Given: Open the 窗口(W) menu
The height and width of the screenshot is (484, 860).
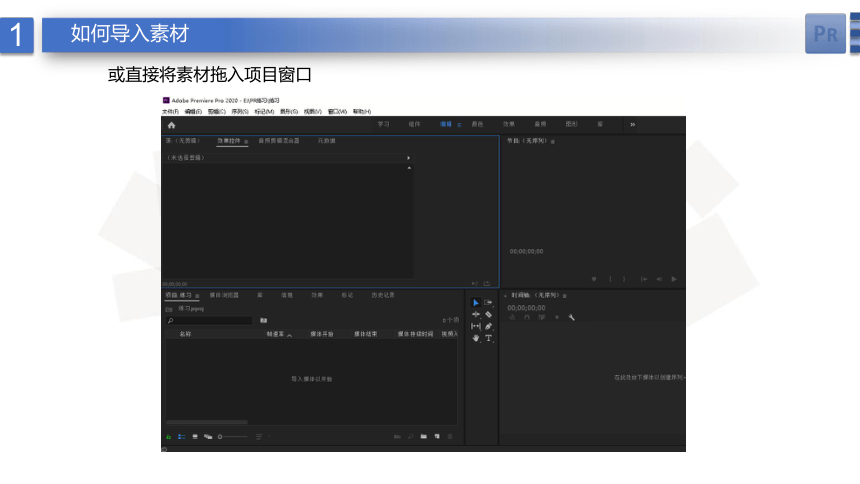Looking at the screenshot, I should pyautogui.click(x=337, y=111).
